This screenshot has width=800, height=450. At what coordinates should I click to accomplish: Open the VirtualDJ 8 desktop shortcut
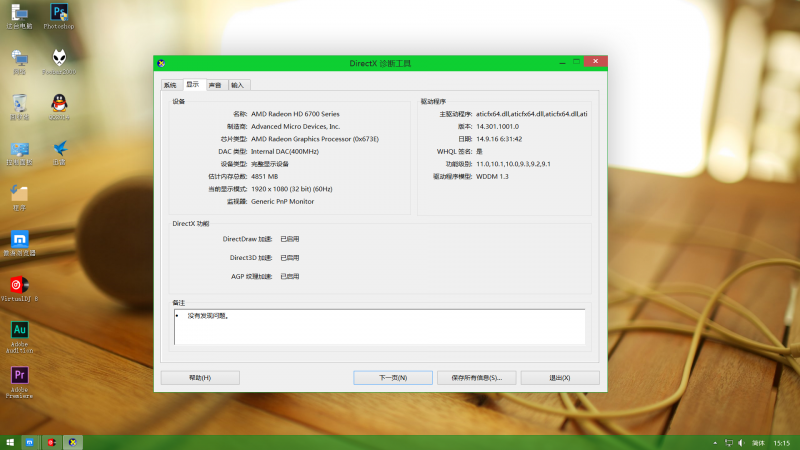20,286
